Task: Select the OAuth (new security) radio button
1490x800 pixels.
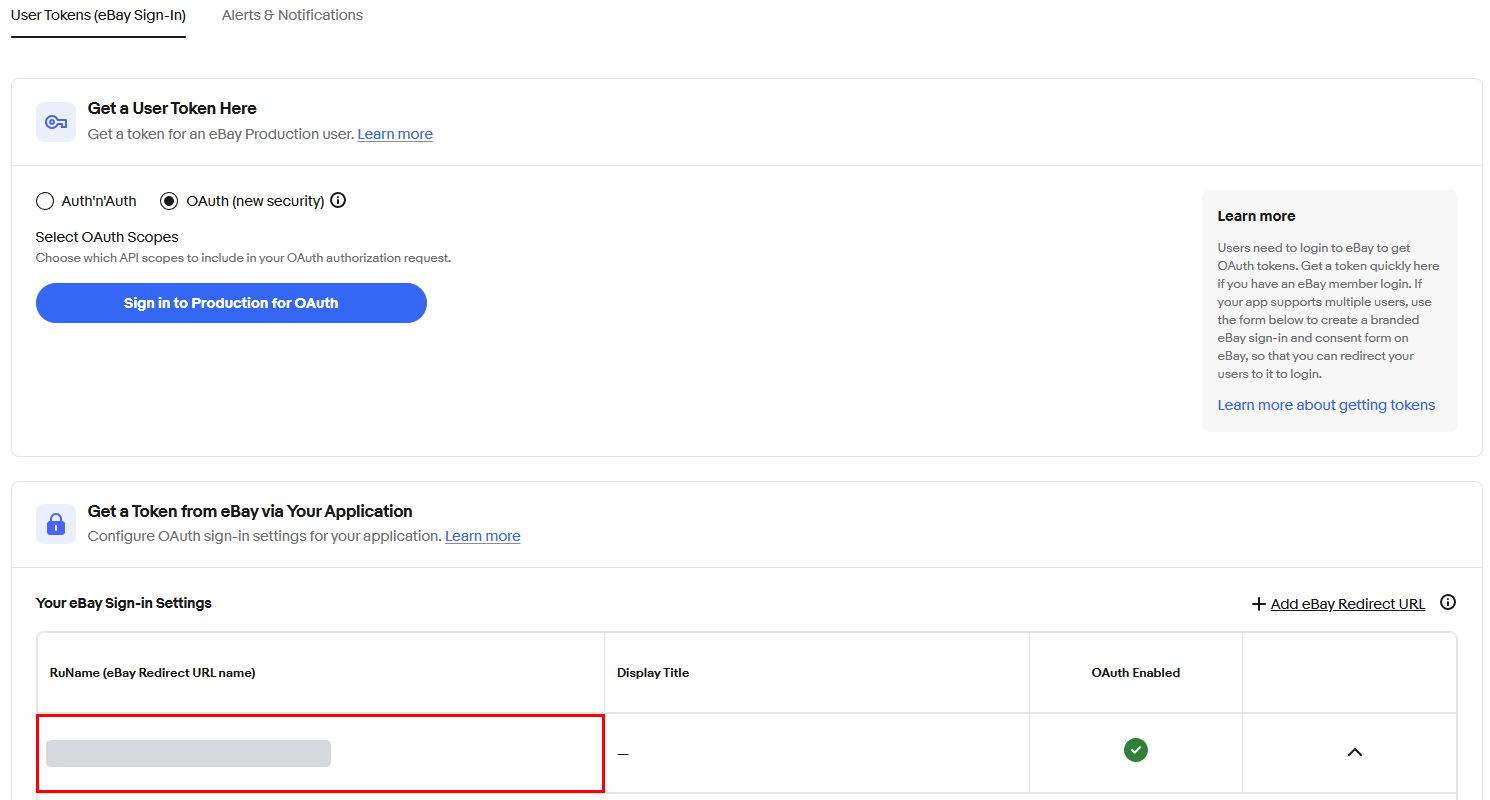Action: tap(170, 201)
